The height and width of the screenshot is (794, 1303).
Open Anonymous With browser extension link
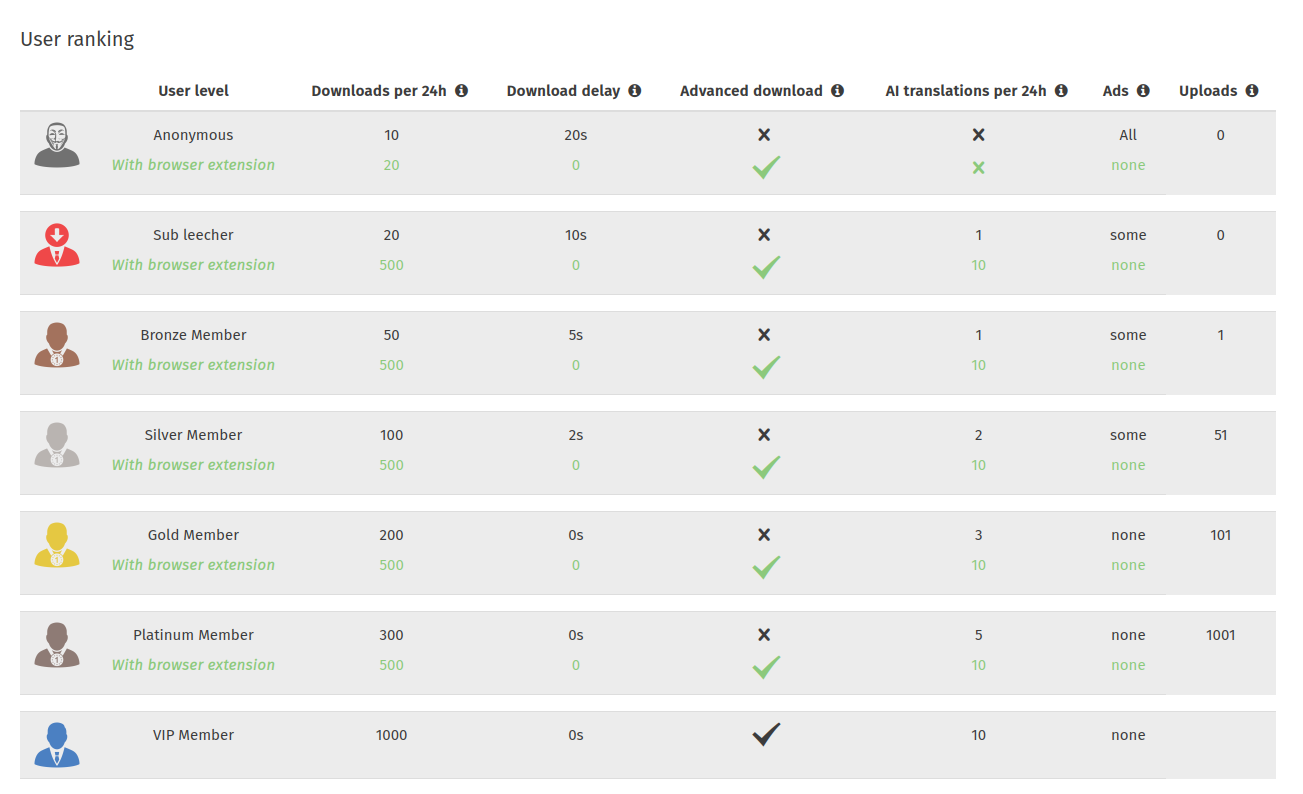pyautogui.click(x=193, y=164)
